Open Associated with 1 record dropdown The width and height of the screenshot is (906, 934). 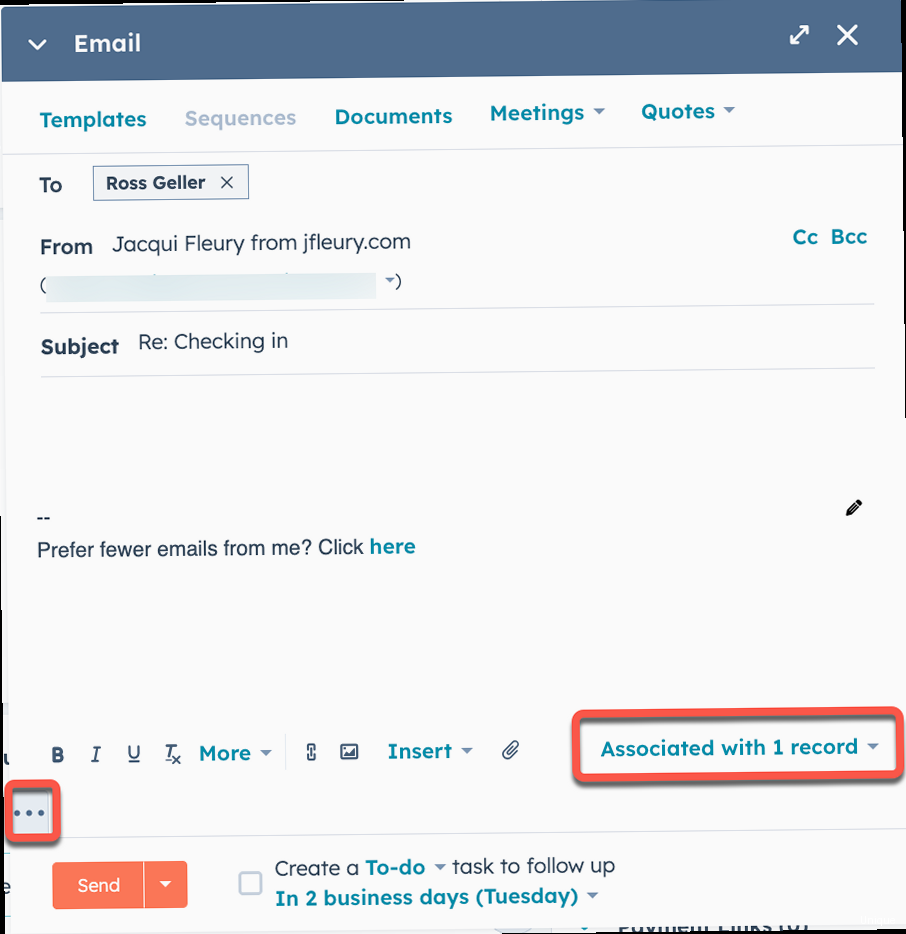pyautogui.click(x=739, y=747)
